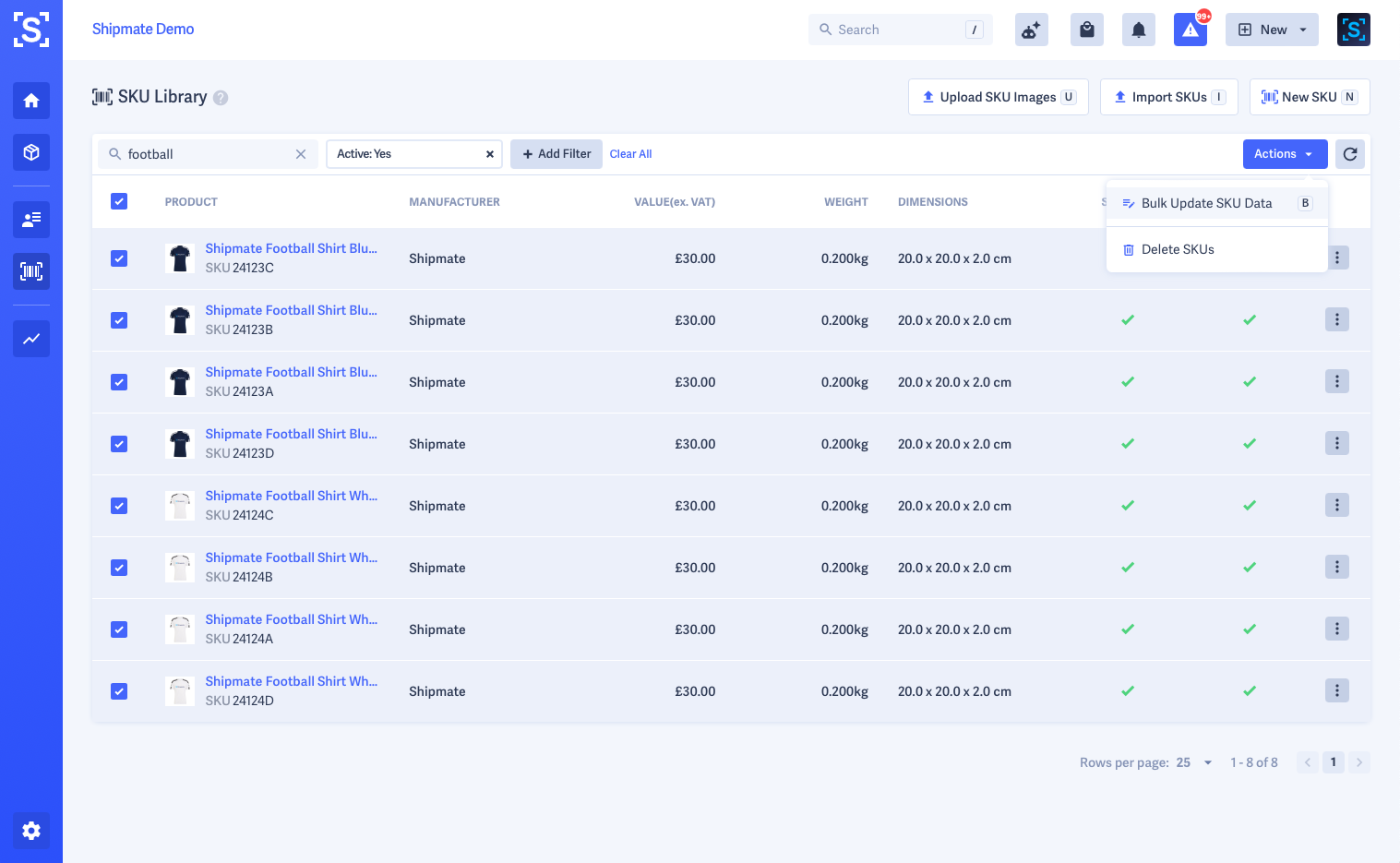Click the refresh table icon button
Viewport: 1400px width, 863px height.
point(1350,154)
